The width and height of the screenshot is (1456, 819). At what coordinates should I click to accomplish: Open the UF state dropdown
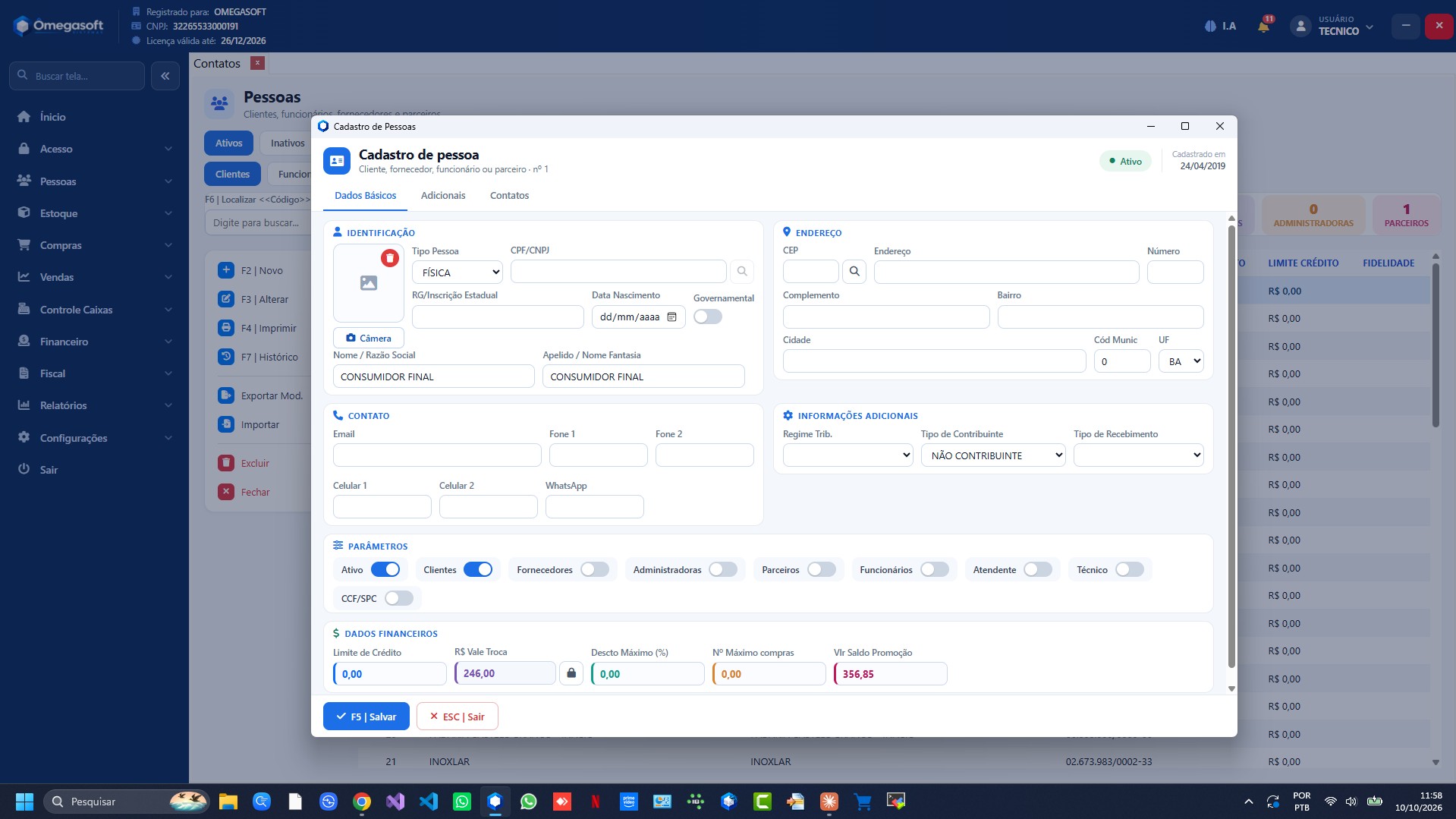click(1181, 361)
